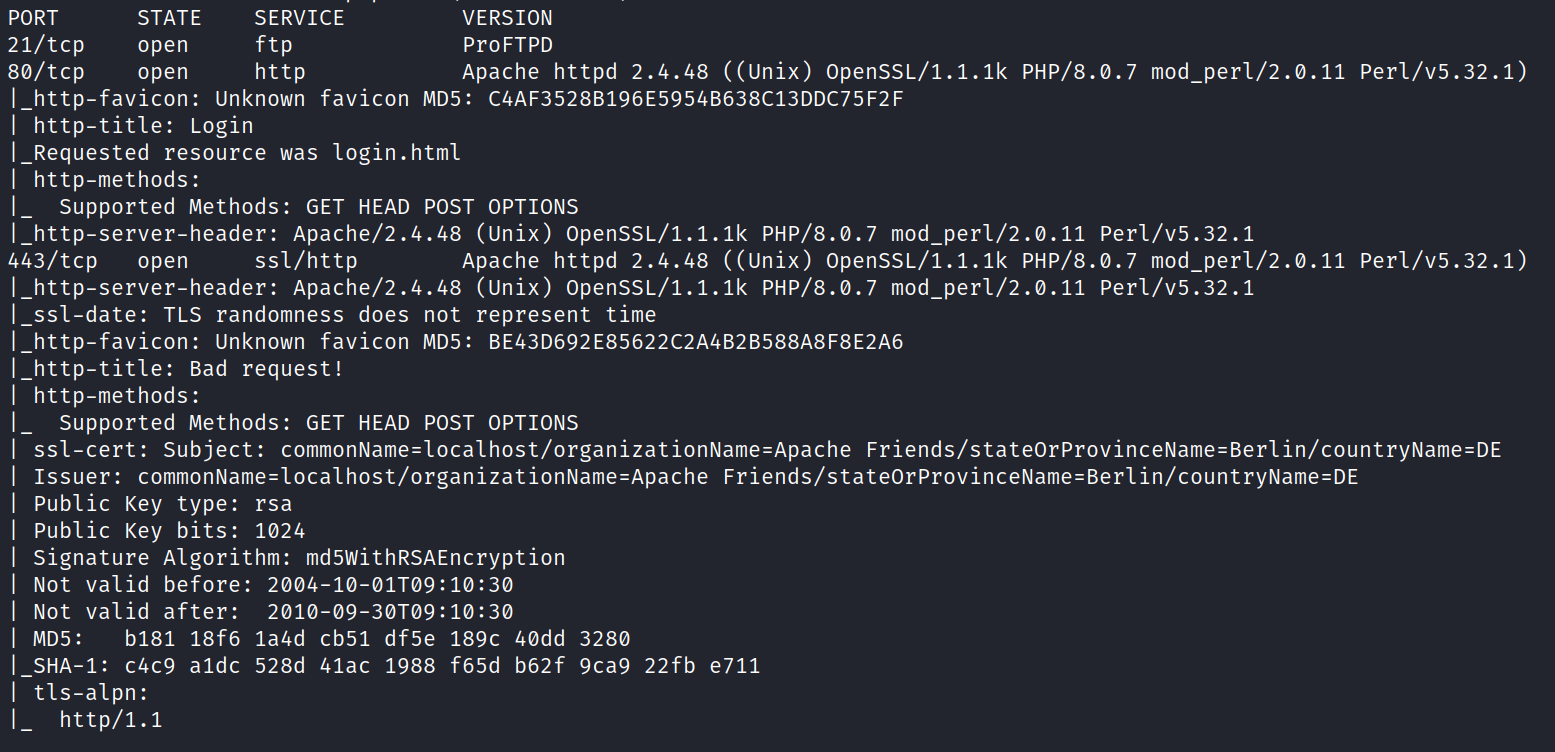
Task: Click the 21/tcp port entry
Action: coord(46,45)
